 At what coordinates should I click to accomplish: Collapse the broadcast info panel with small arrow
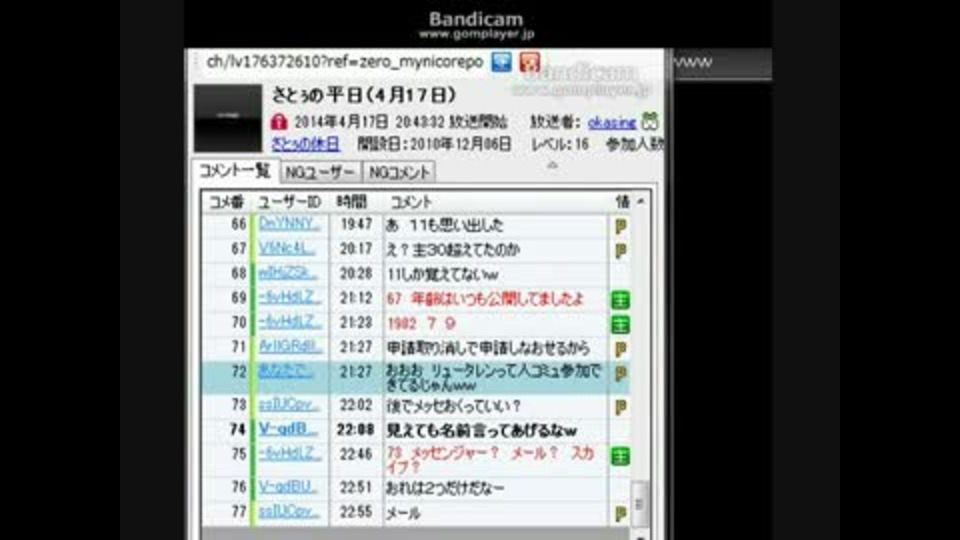(552, 165)
